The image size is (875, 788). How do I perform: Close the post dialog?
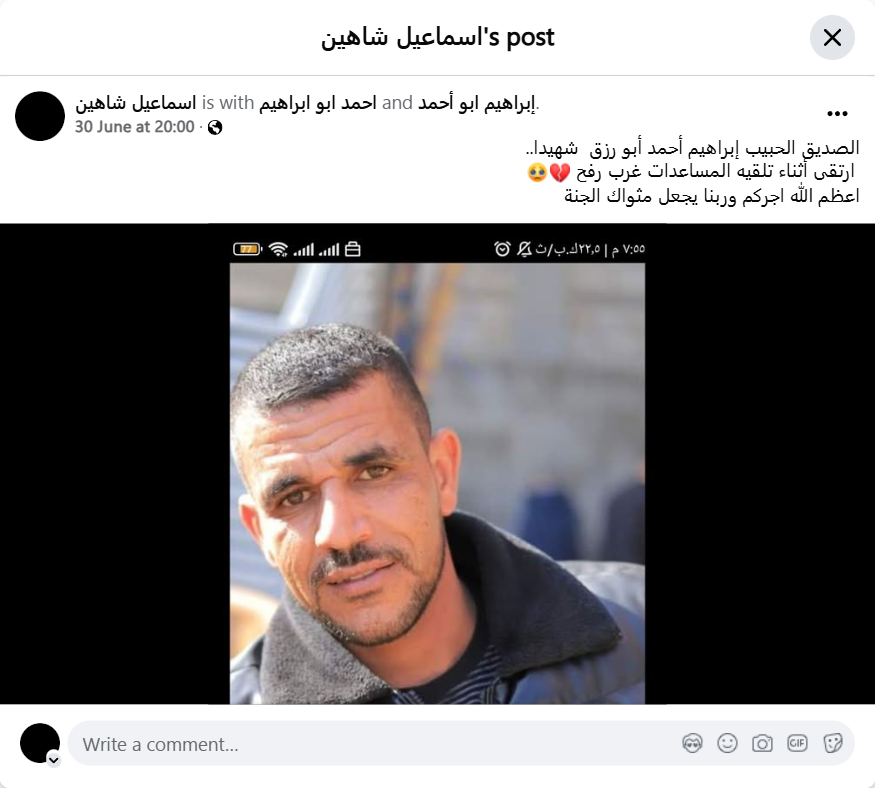coord(832,38)
